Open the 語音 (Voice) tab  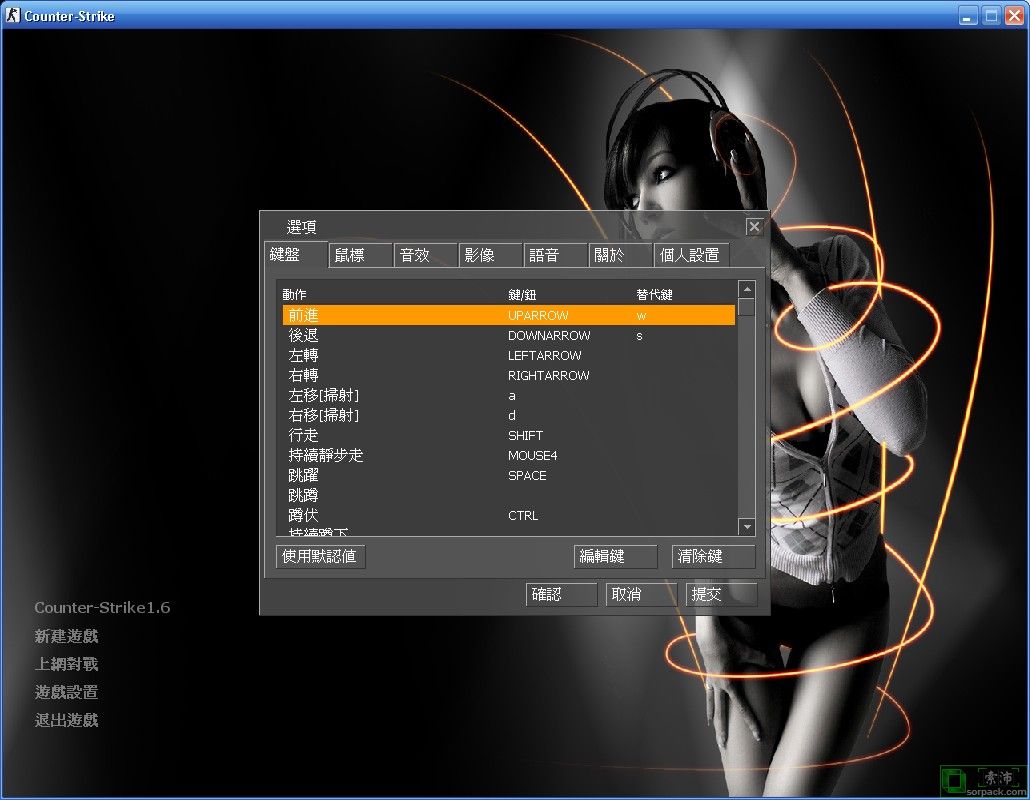tap(555, 255)
